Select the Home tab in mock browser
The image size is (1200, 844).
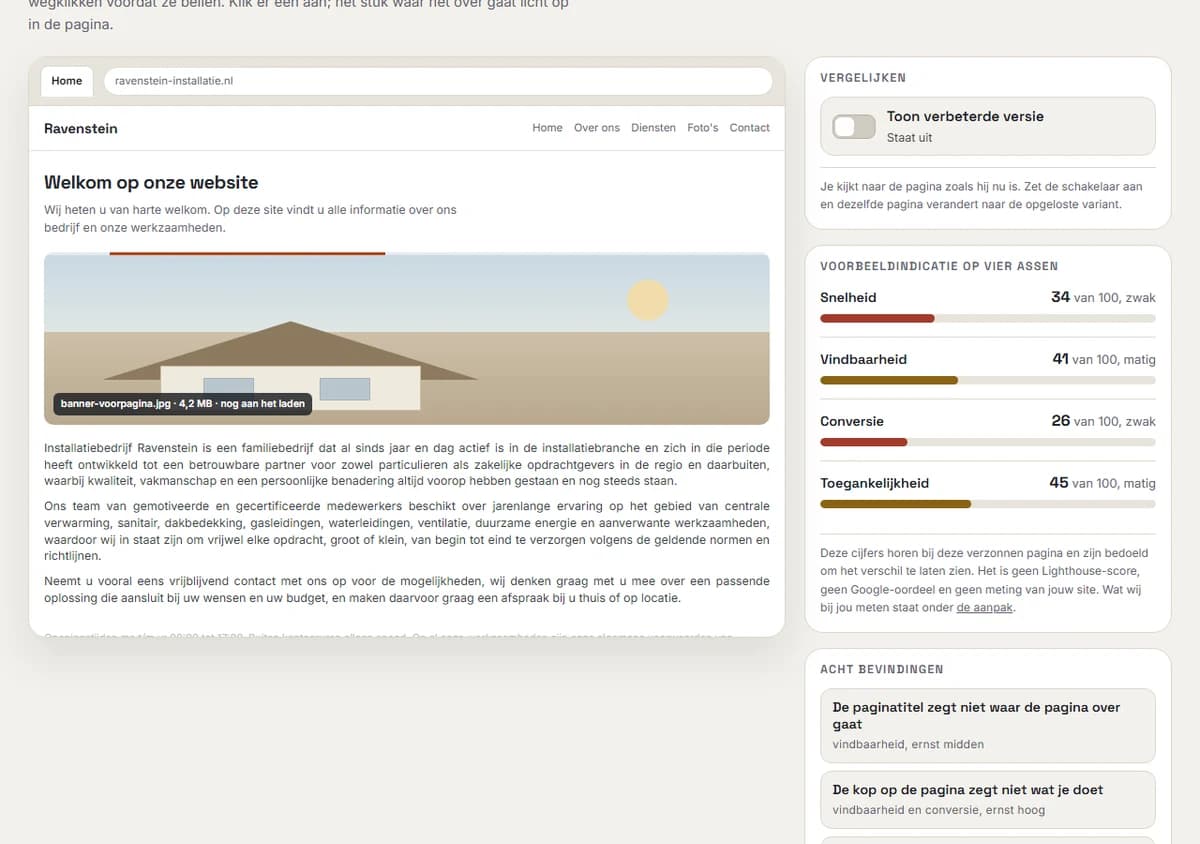67,81
